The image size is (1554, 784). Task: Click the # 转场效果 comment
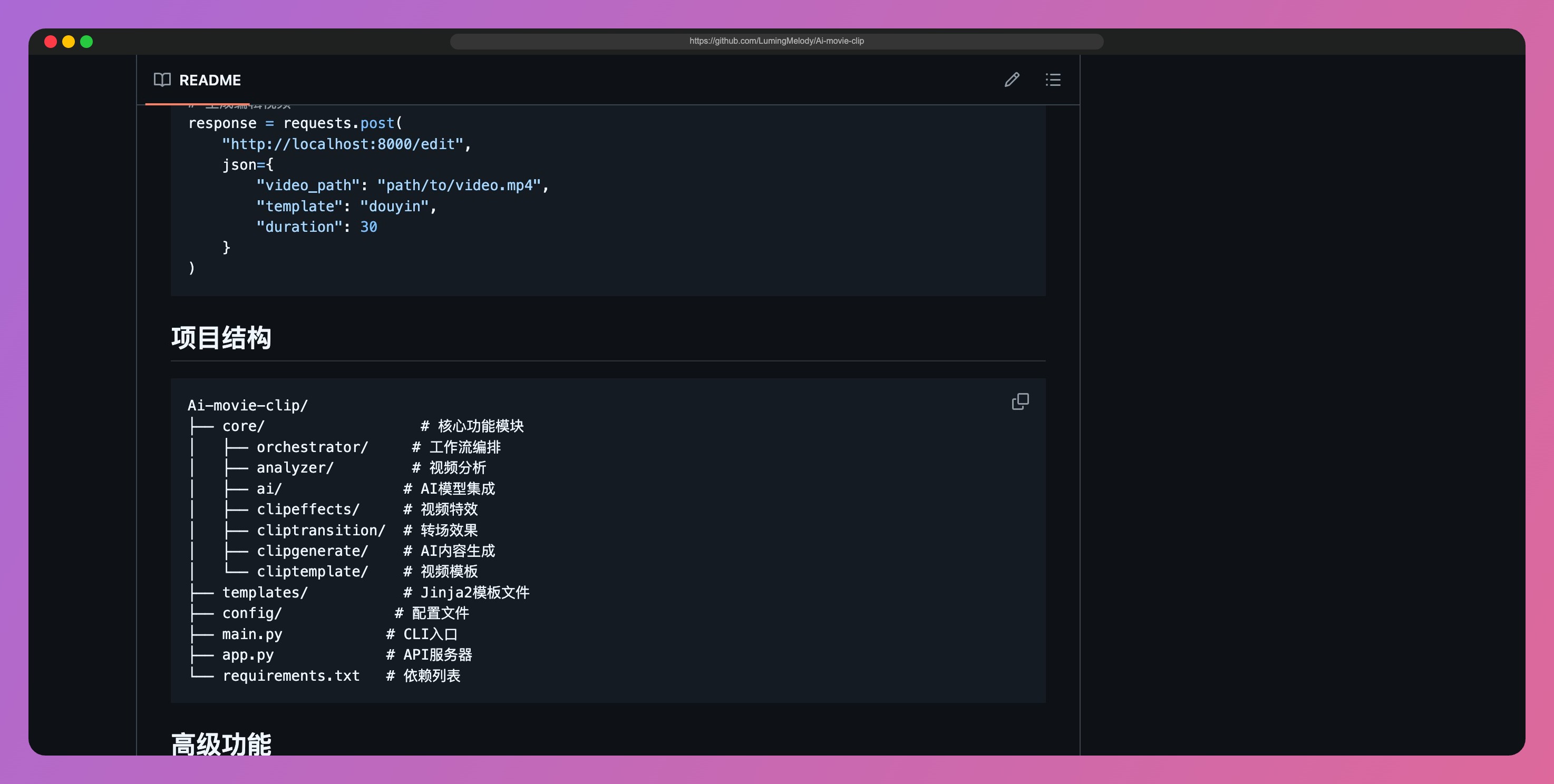click(x=440, y=530)
